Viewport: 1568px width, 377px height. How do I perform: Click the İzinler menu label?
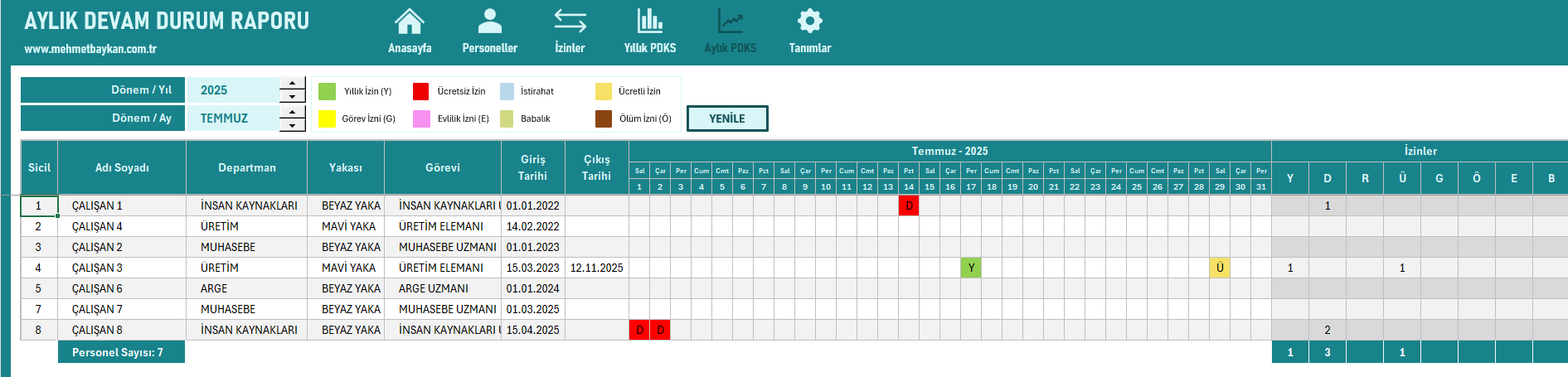[570, 48]
